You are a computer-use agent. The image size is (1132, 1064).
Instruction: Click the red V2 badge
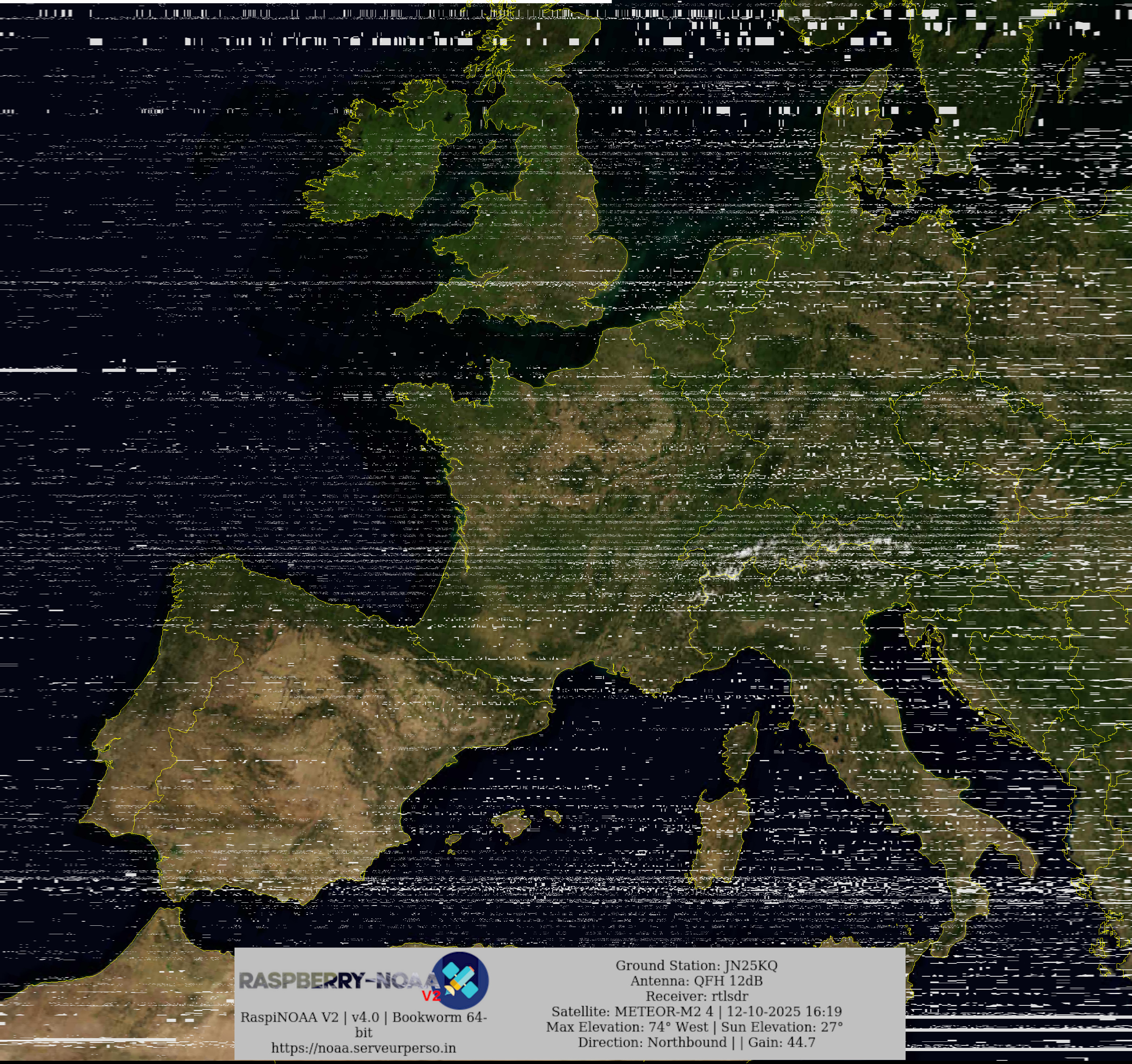pyautogui.click(x=431, y=996)
